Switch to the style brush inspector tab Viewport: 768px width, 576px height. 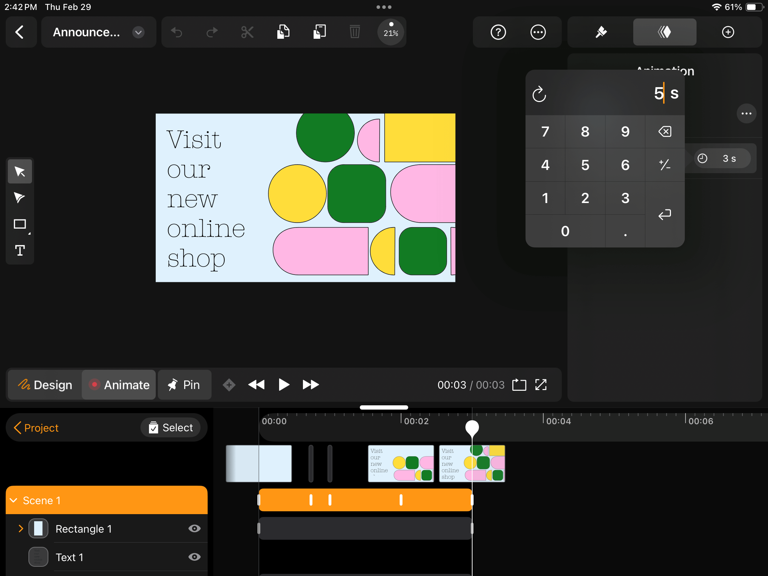(x=601, y=32)
